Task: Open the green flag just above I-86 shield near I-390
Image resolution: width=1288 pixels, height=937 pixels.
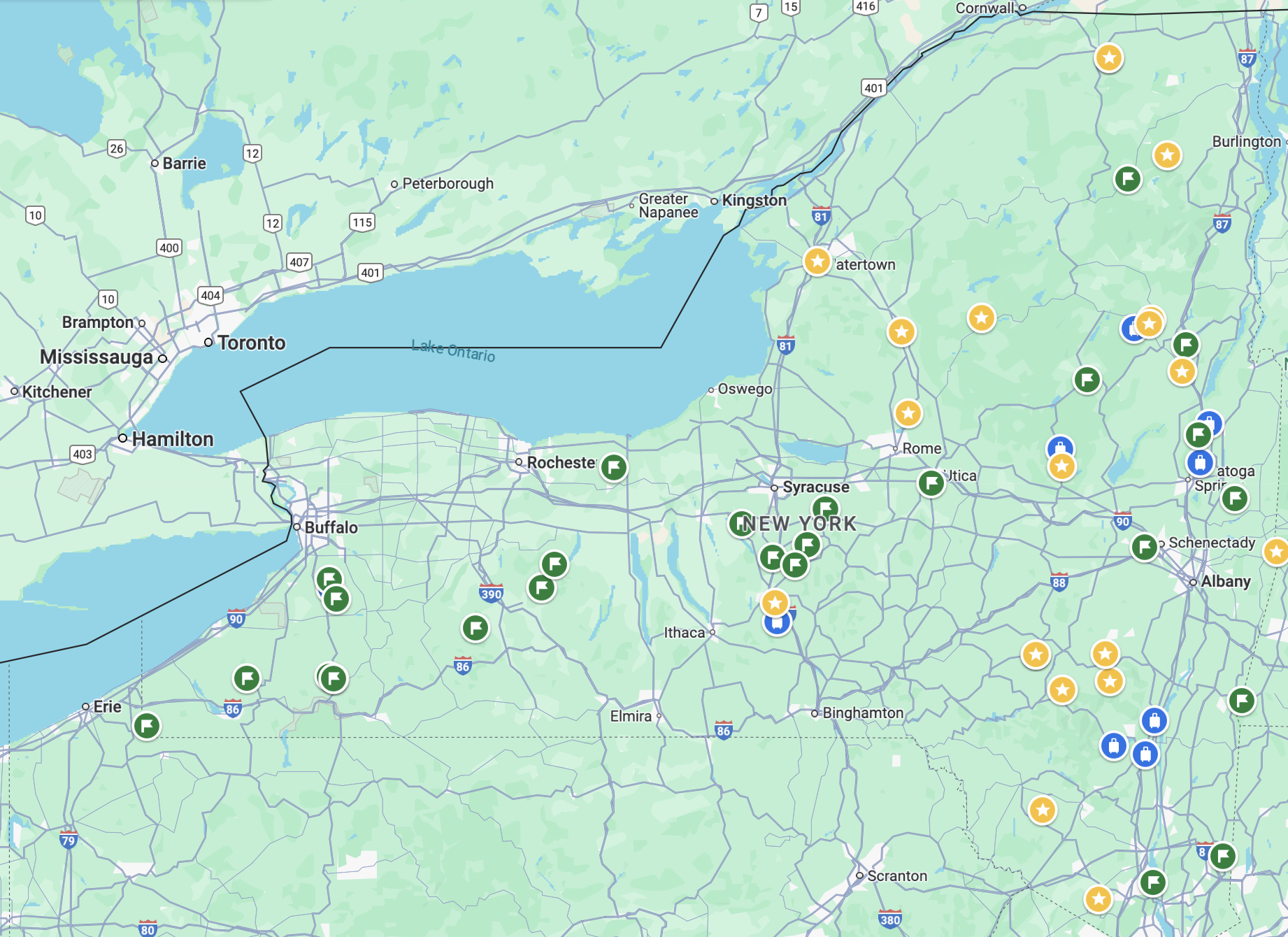Action: [475, 628]
